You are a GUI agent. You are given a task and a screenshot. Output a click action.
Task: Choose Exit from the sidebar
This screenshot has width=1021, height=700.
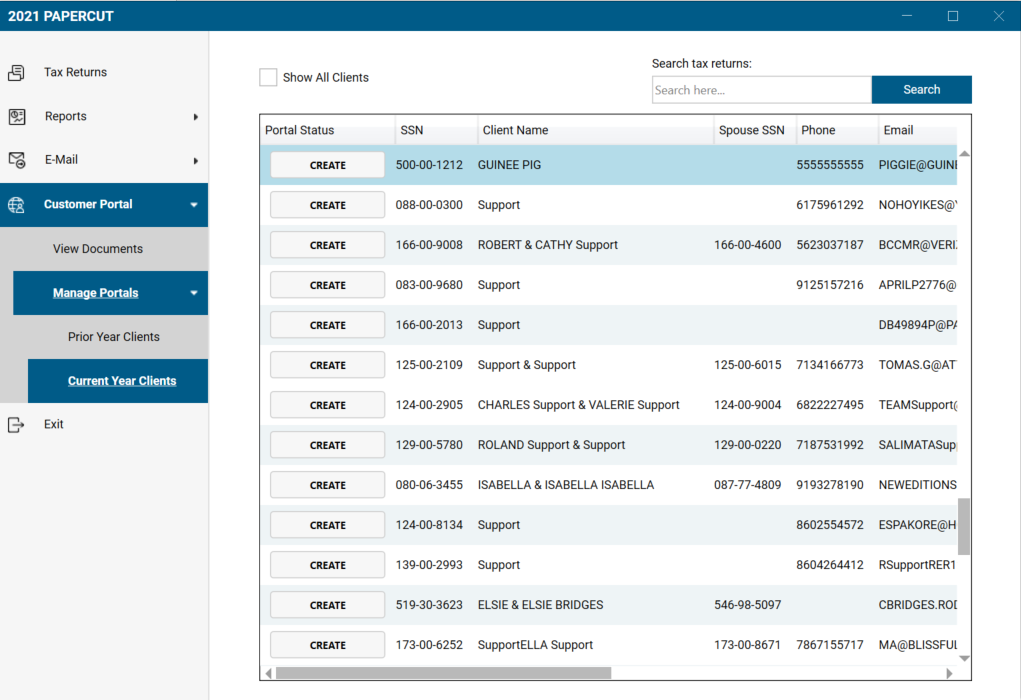coord(53,425)
